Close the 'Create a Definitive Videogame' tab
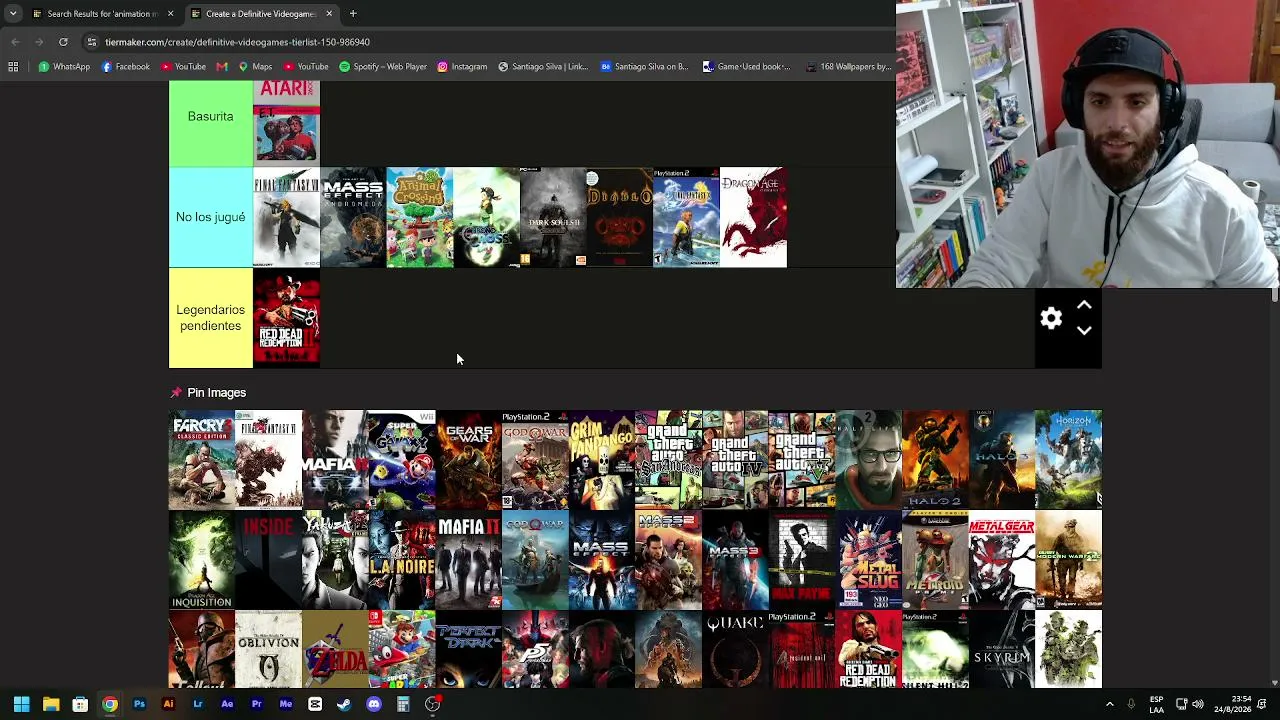This screenshot has width=1280, height=720. (x=329, y=14)
